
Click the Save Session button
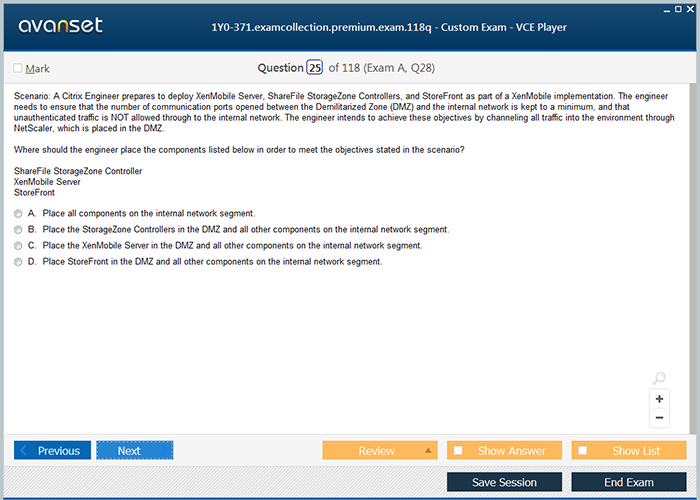point(504,482)
